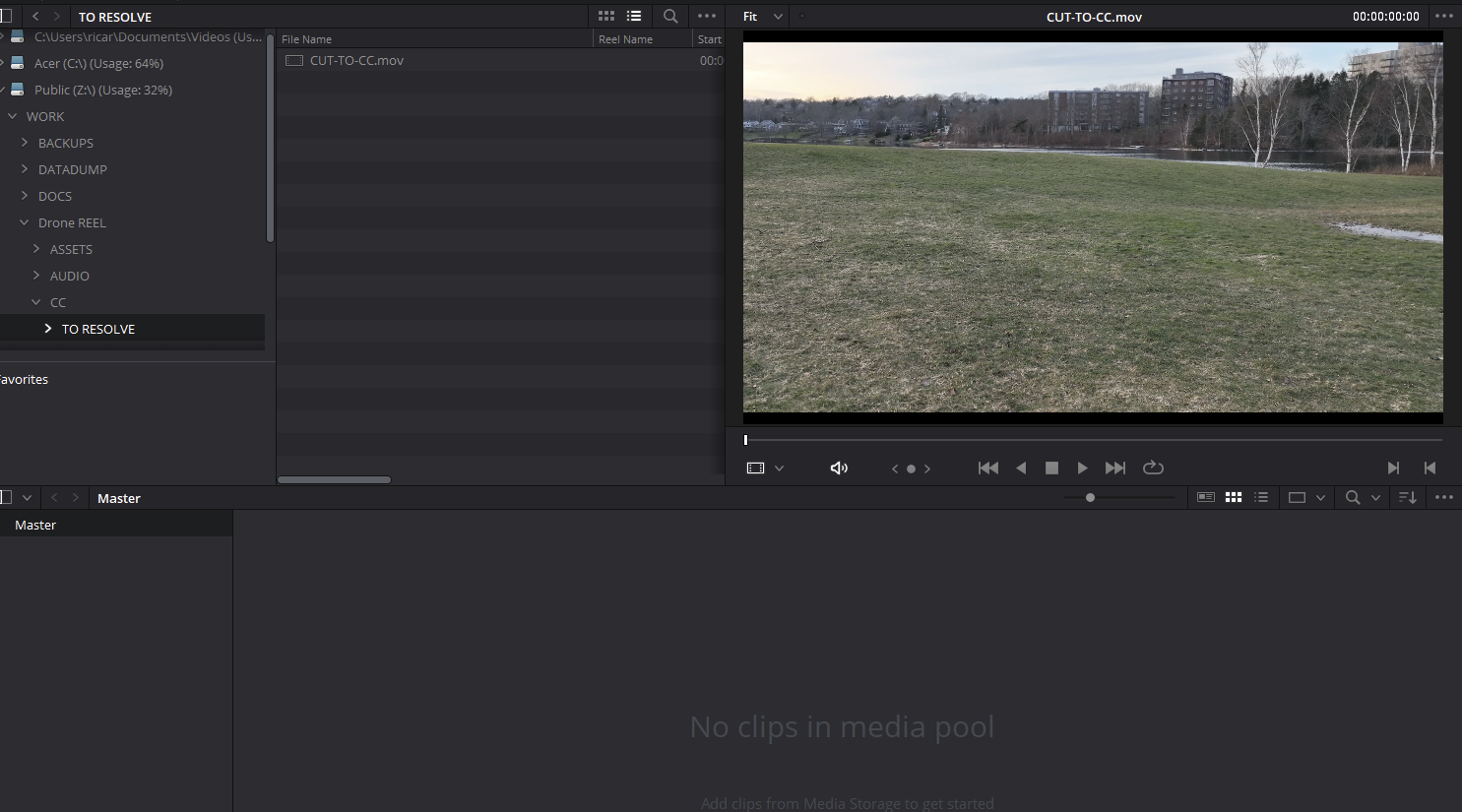This screenshot has width=1462, height=812.
Task: Play the clip in reverse
Action: pos(1021,468)
